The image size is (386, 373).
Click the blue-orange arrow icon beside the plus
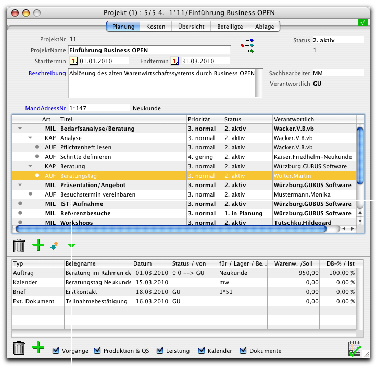click(54, 246)
